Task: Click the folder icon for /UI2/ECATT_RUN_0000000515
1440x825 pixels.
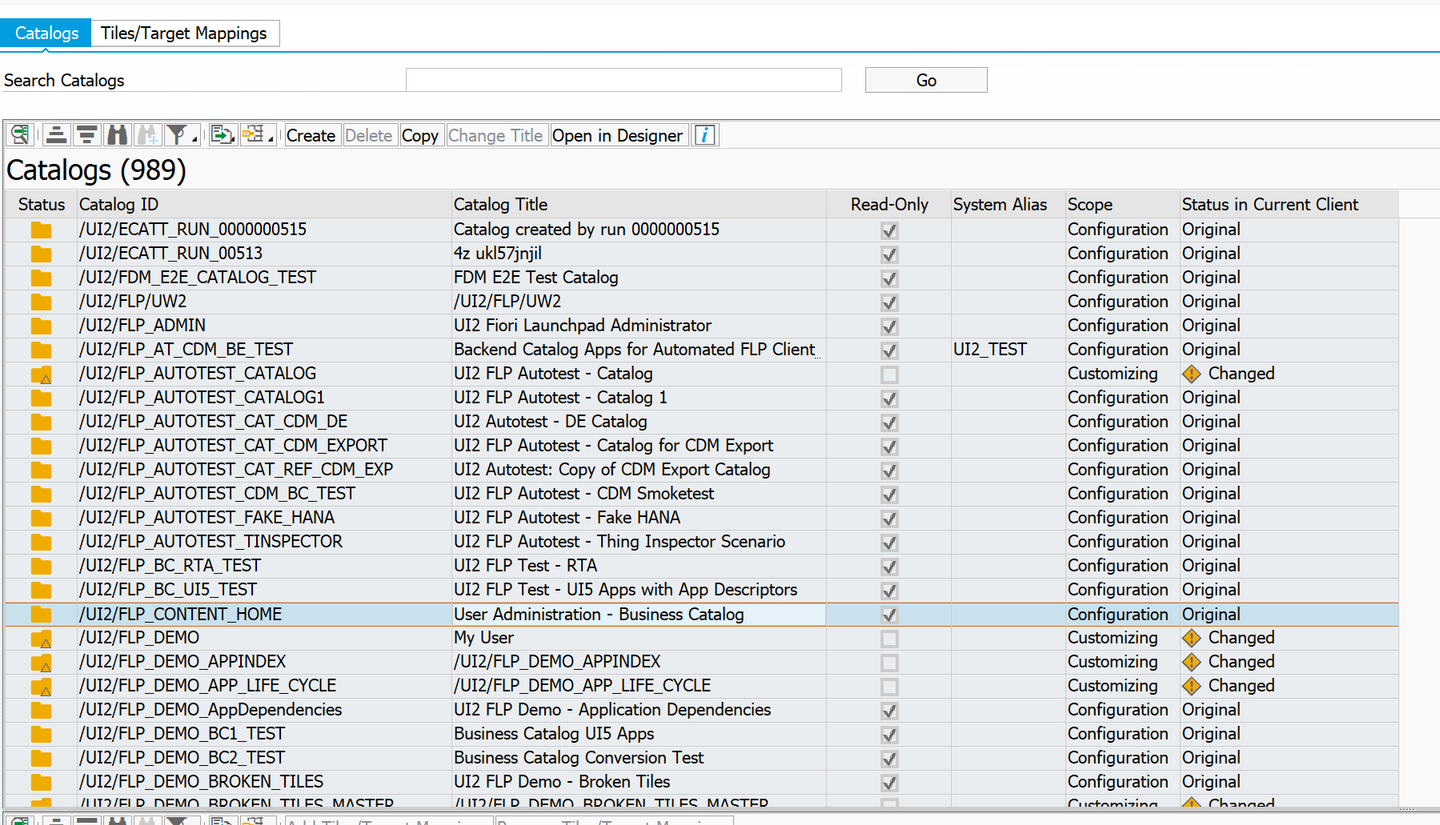Action: point(41,230)
